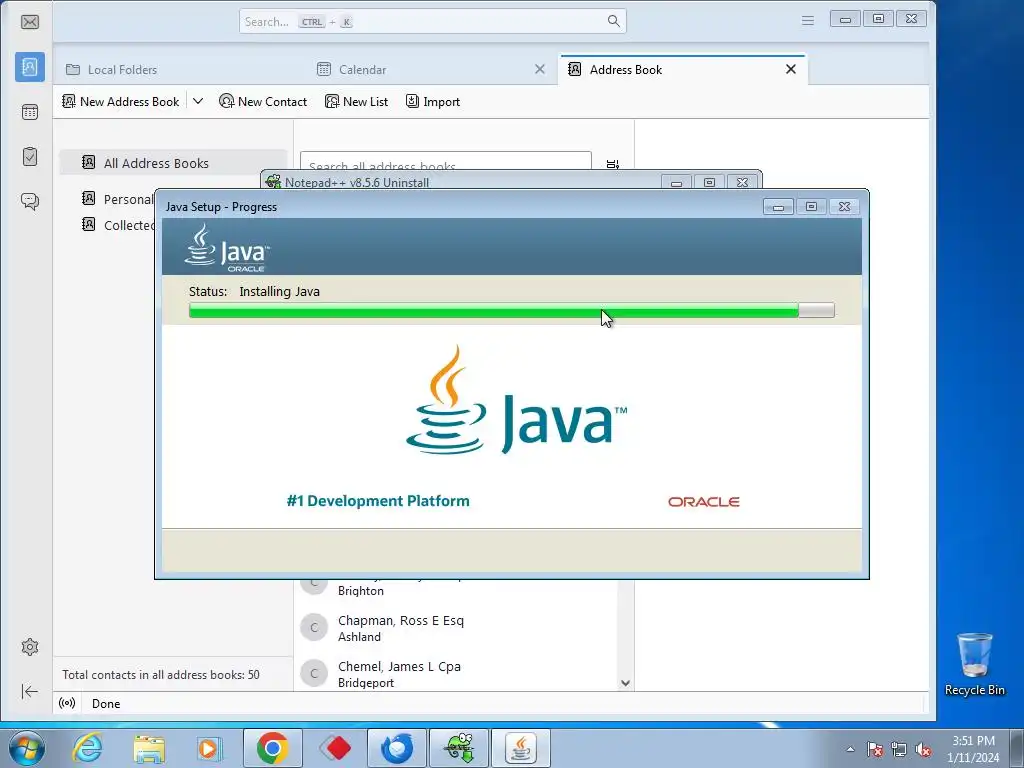Create a New Contact

click(263, 101)
